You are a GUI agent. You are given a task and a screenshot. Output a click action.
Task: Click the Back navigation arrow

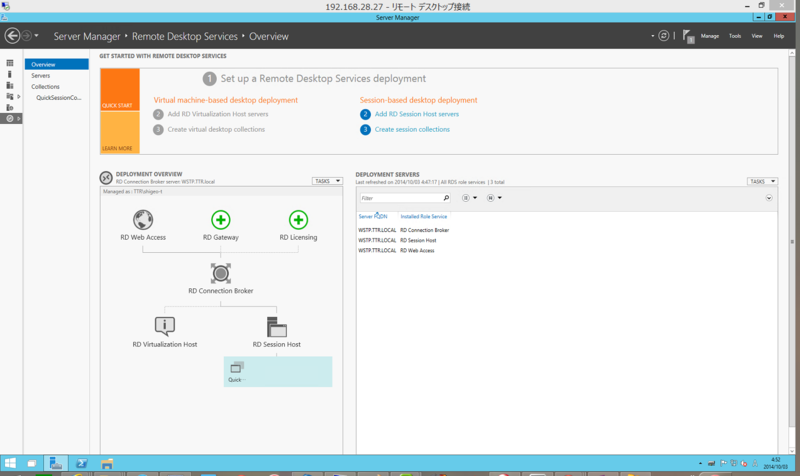[x=12, y=36]
